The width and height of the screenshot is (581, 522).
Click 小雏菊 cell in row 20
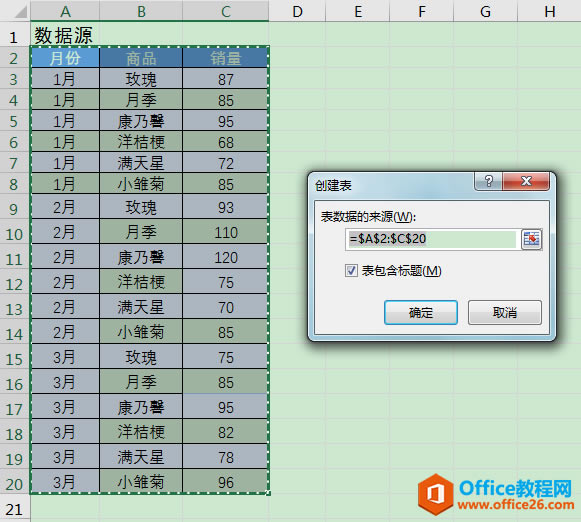click(141, 482)
